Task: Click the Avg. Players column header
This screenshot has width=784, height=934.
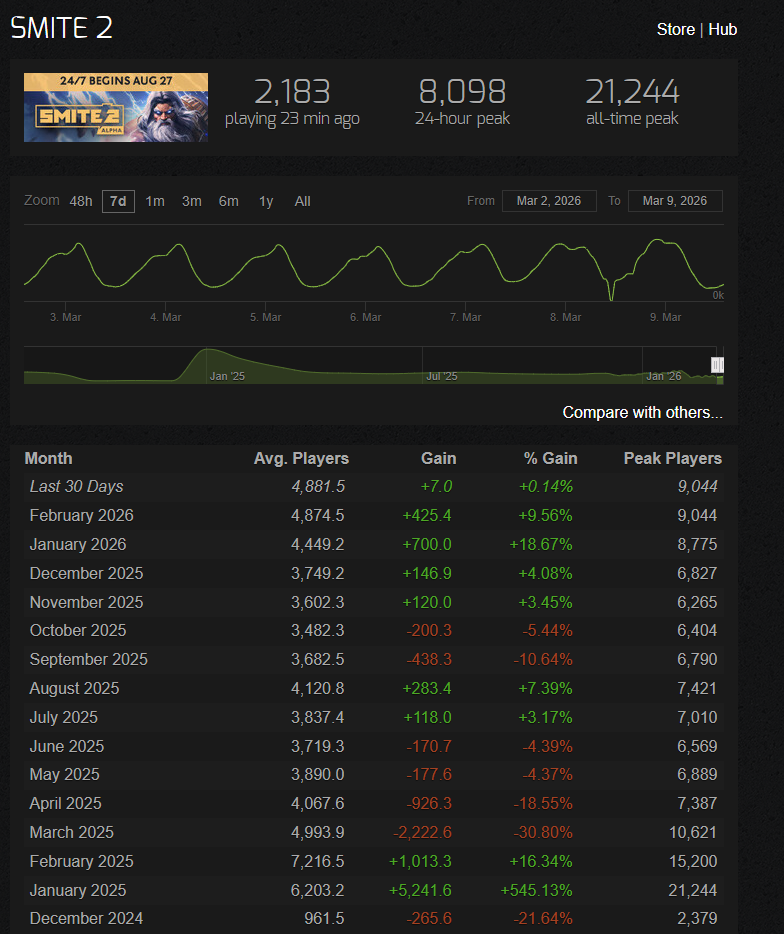Action: (x=301, y=458)
